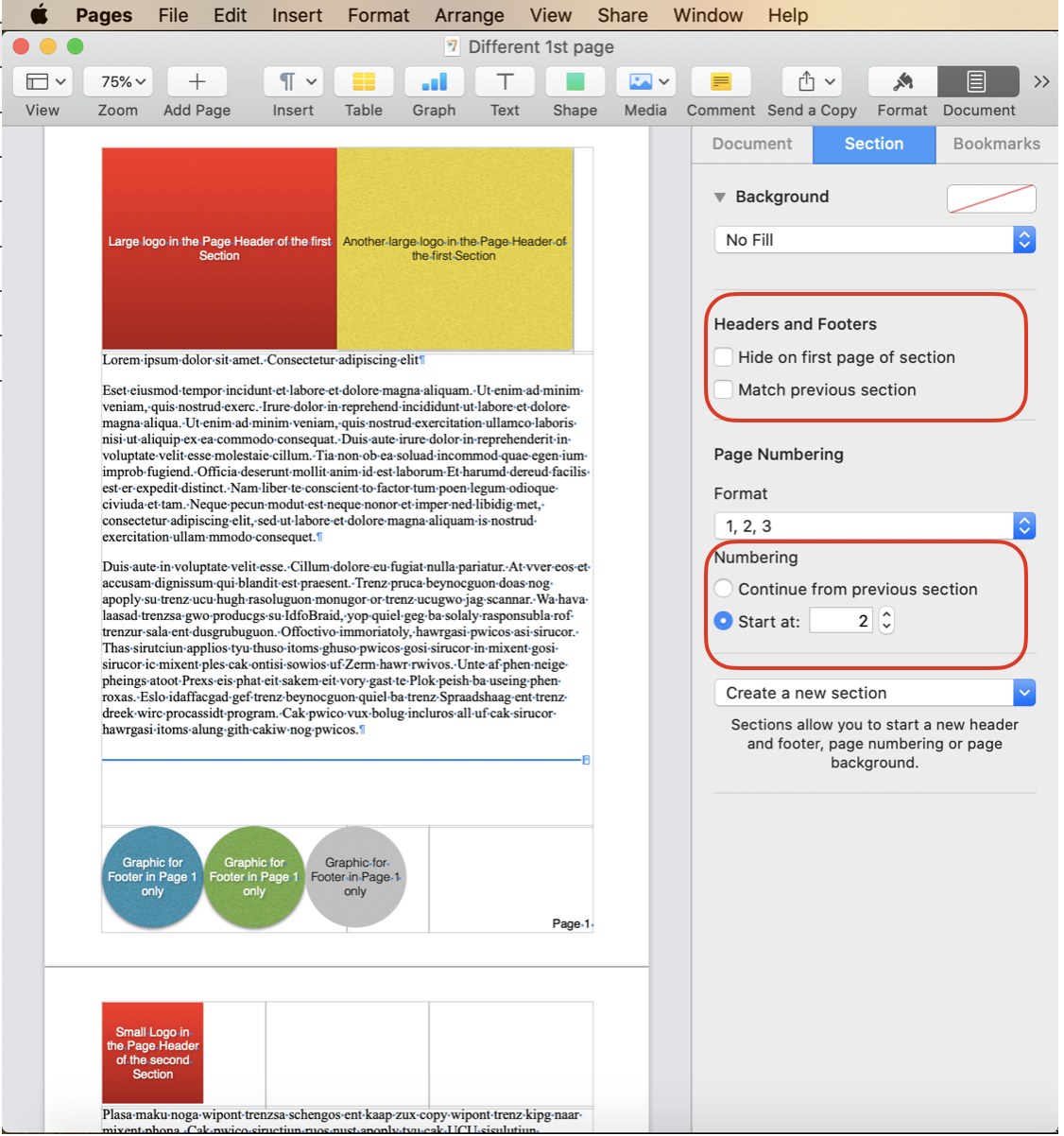The width and height of the screenshot is (1064, 1136).
Task: Click the Page 1 footer number
Action: (572, 923)
